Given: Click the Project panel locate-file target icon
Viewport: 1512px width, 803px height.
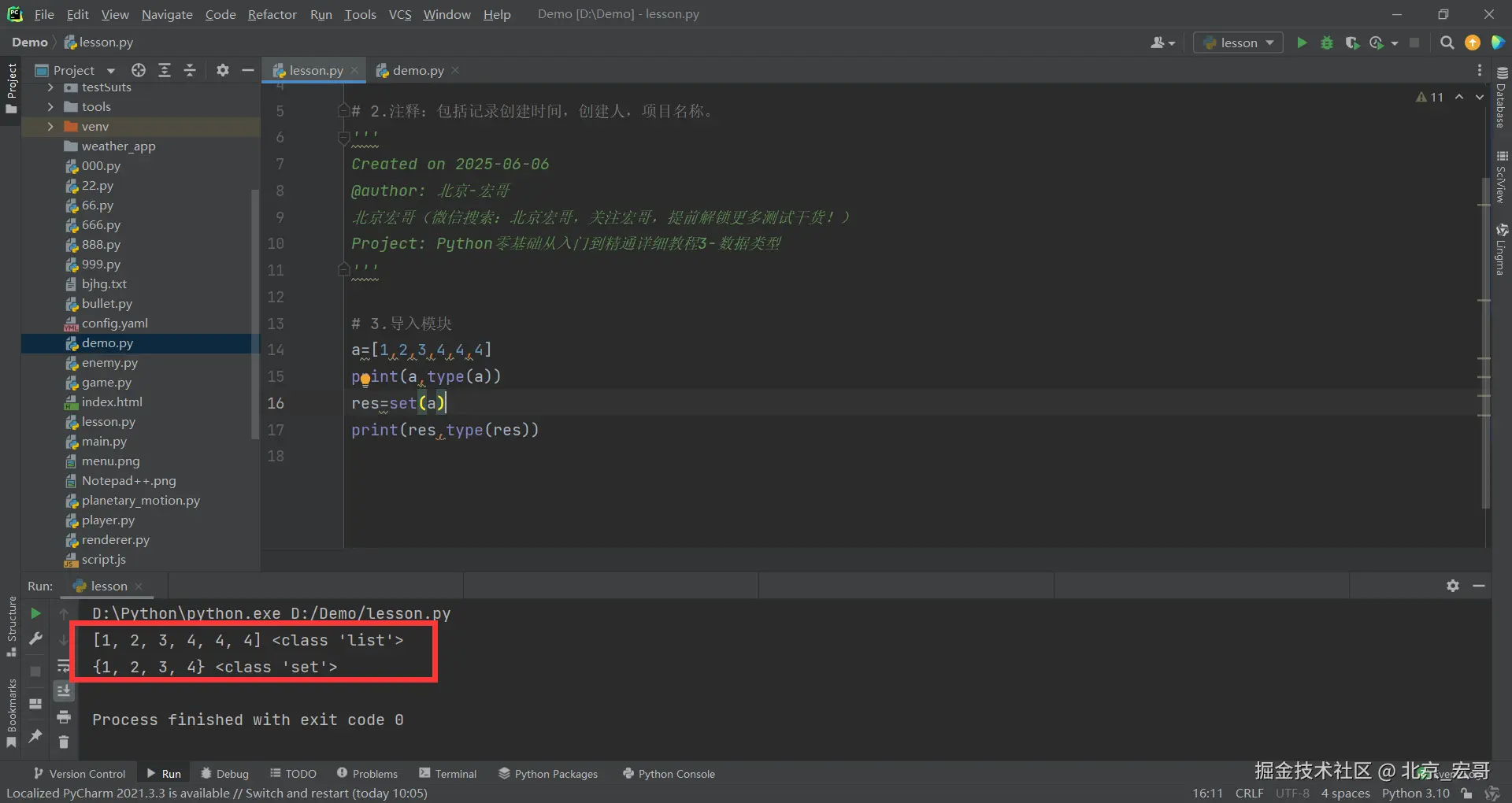Looking at the screenshot, I should click(x=139, y=70).
